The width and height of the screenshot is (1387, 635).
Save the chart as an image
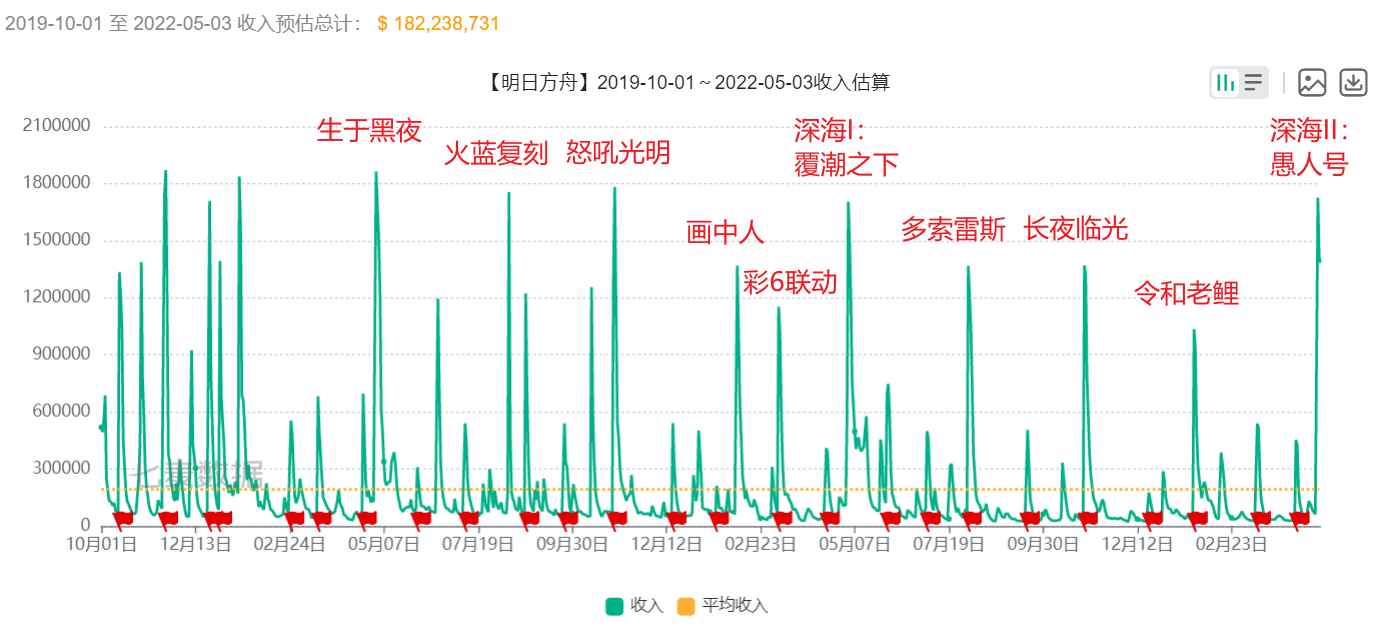pyautogui.click(x=1312, y=82)
